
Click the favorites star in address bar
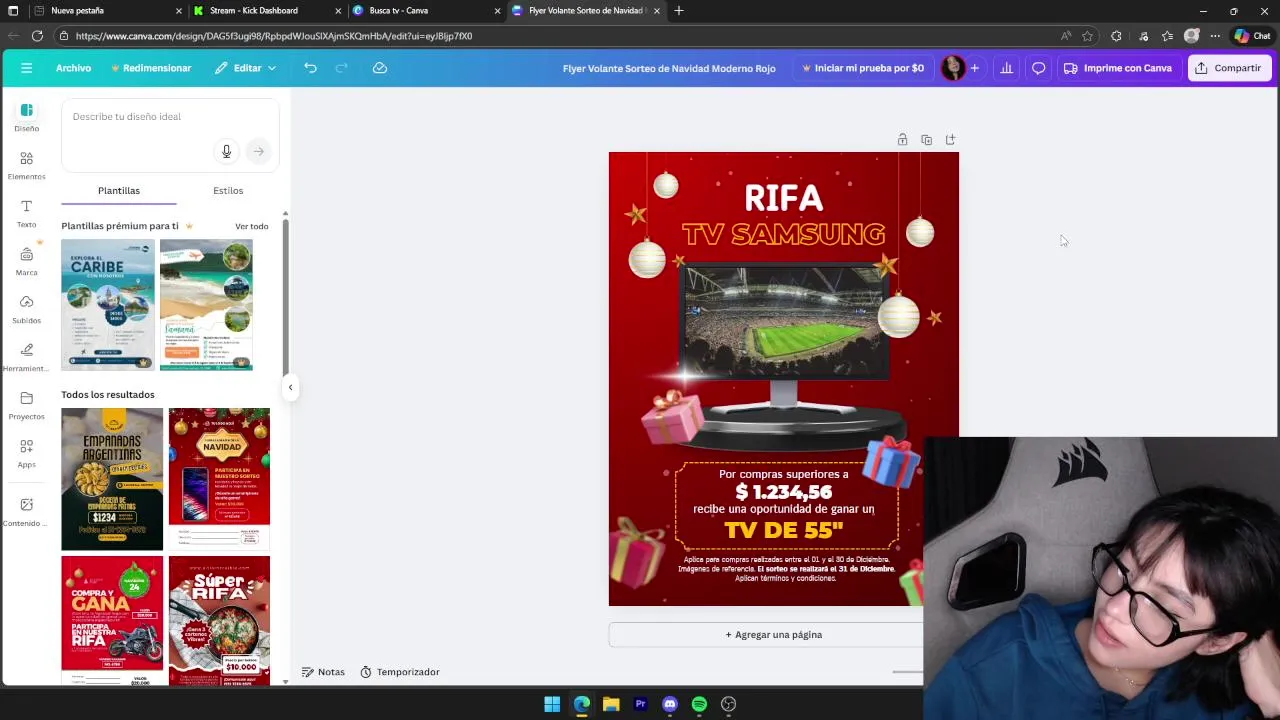tap(1087, 36)
